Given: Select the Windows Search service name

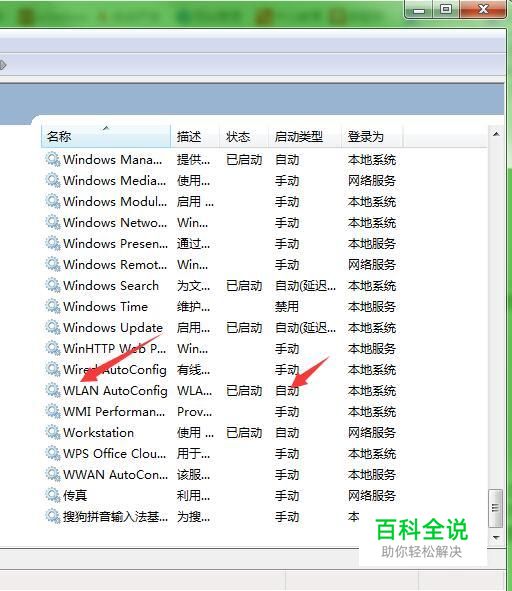Looking at the screenshot, I should [111, 286].
